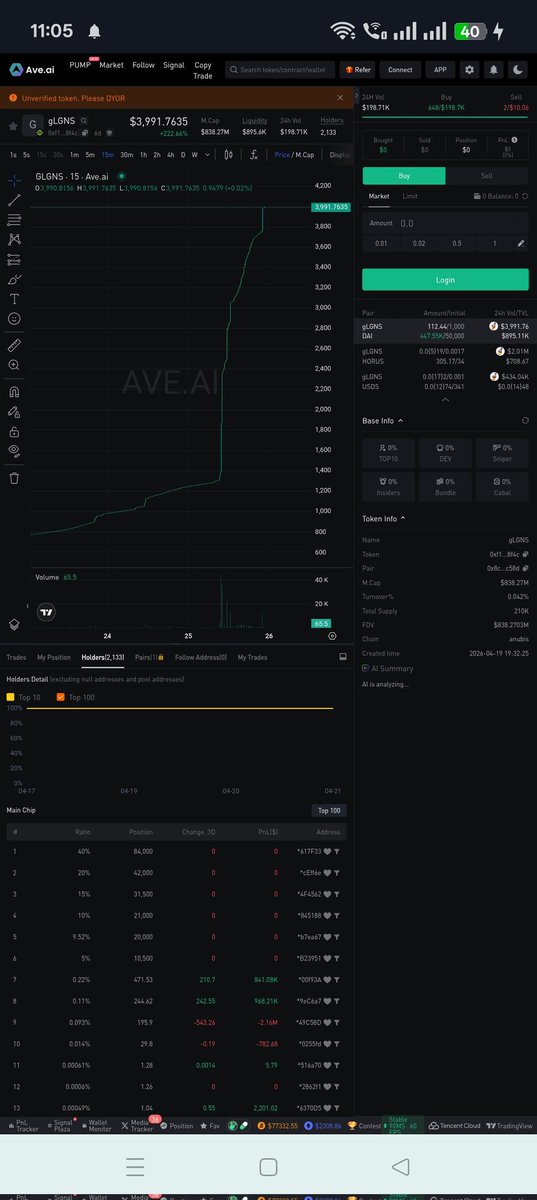Toggle dark mode moon icon

coord(518,70)
